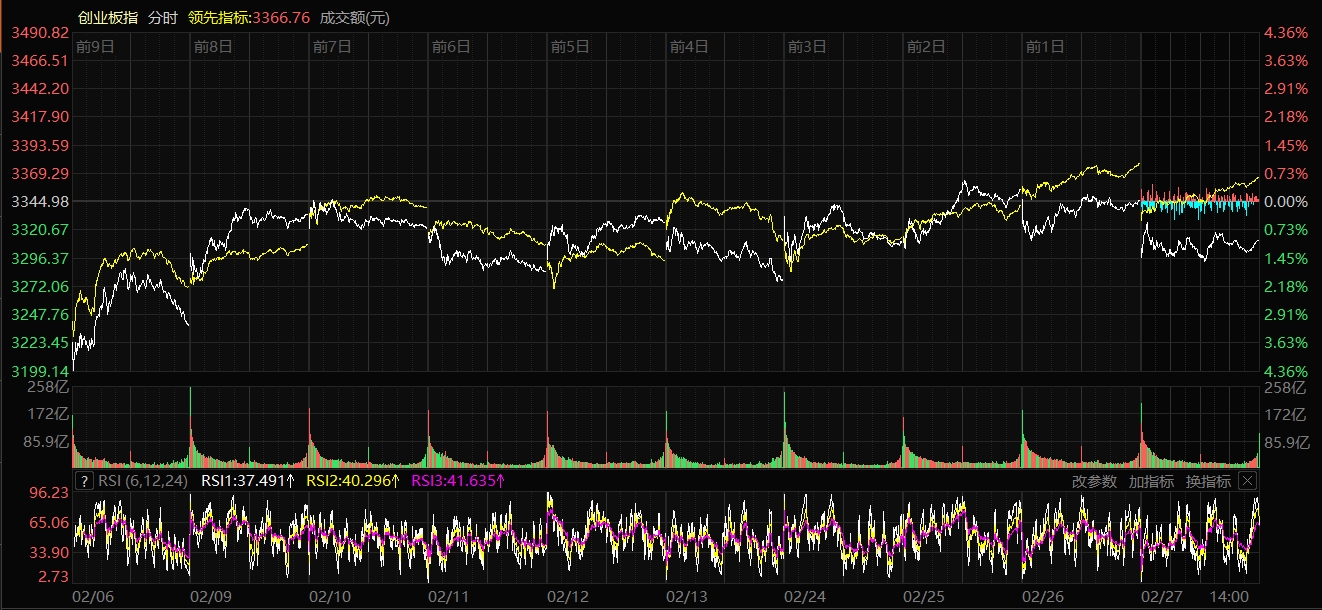Toggle the yellow RSI2 line value
The image size is (1322, 610).
(x=352, y=481)
